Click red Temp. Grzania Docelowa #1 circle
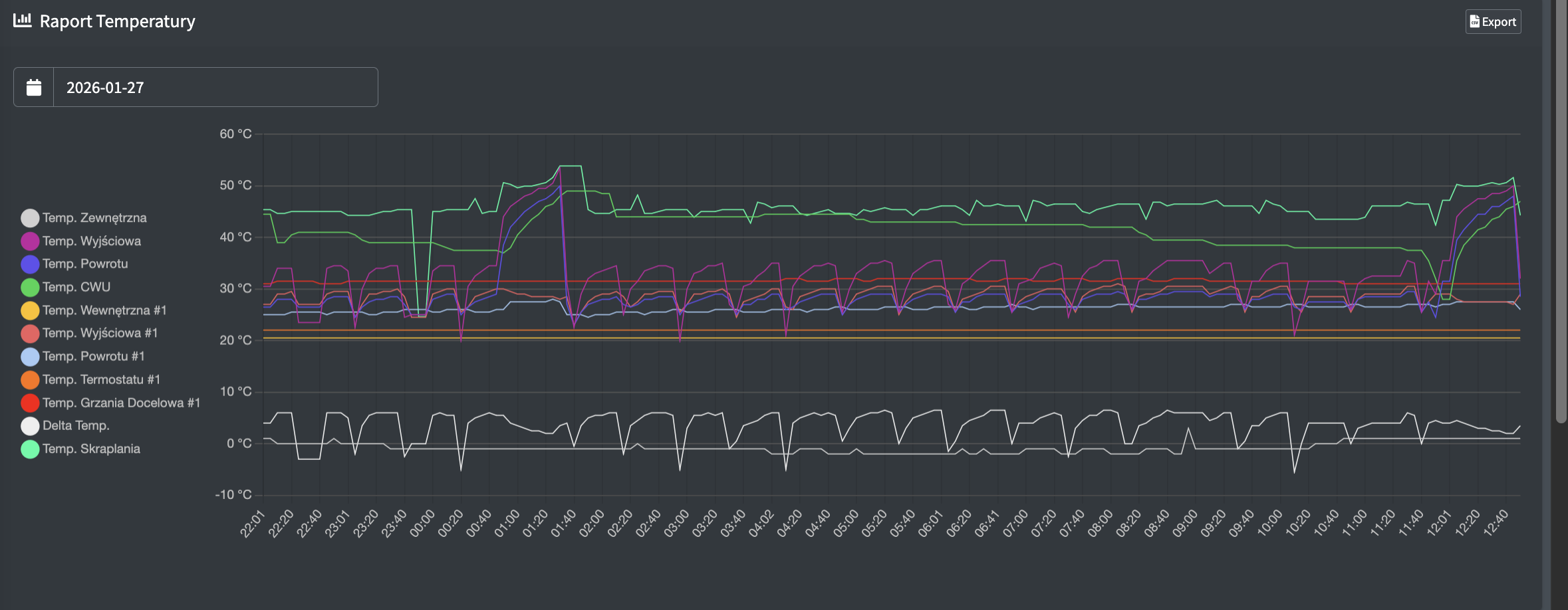Viewport: 1568px width, 610px height. point(30,403)
